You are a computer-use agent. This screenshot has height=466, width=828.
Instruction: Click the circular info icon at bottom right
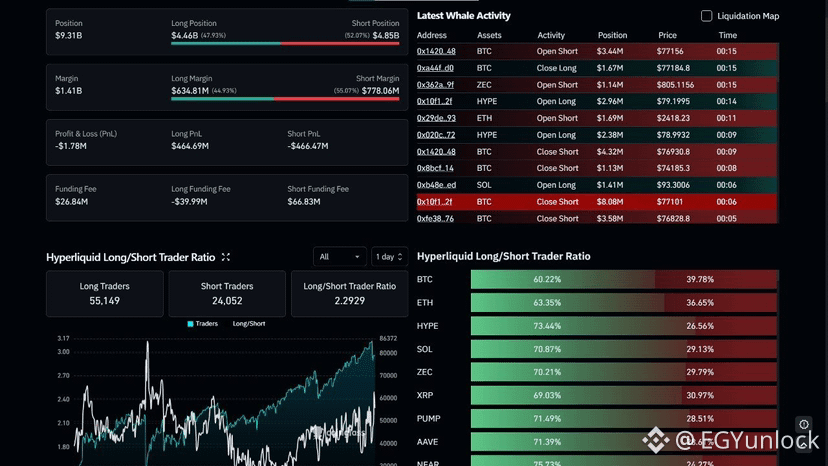coord(804,424)
